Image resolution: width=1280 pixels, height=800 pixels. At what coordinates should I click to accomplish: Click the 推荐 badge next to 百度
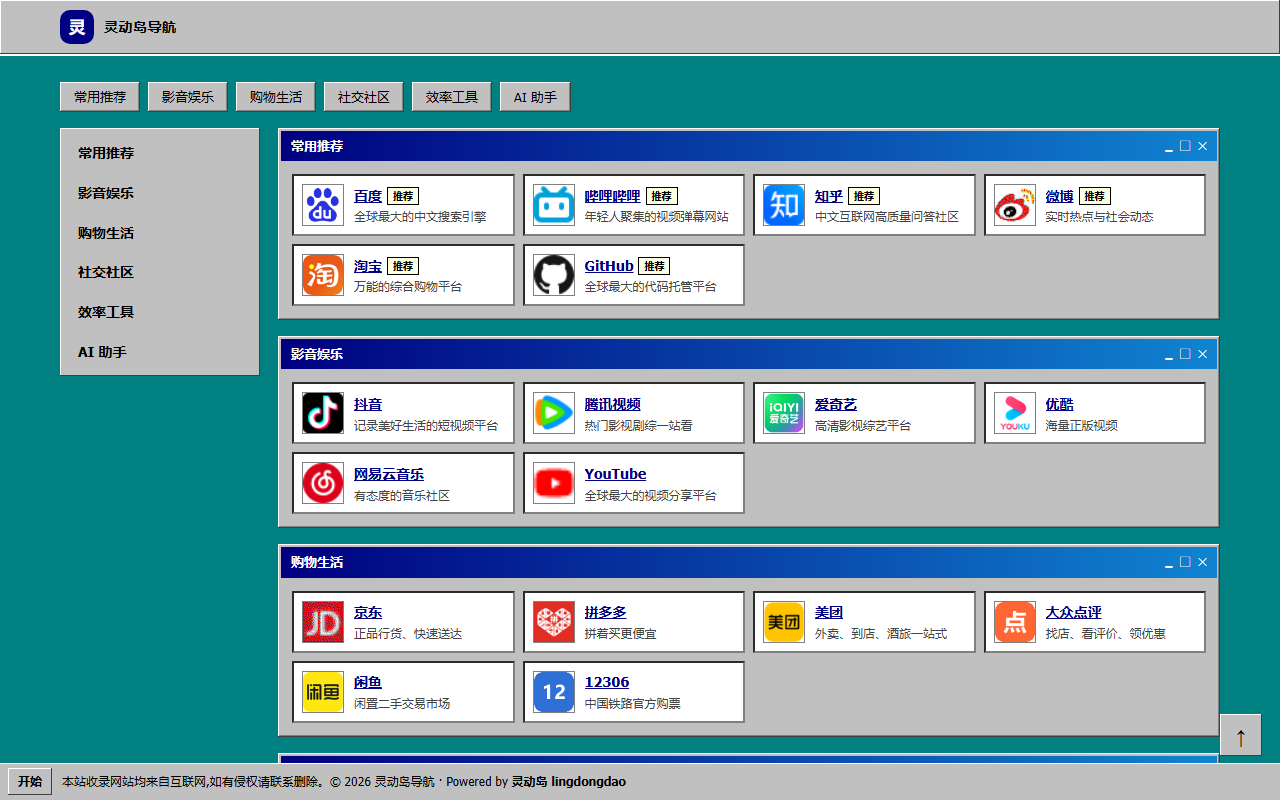tap(403, 196)
